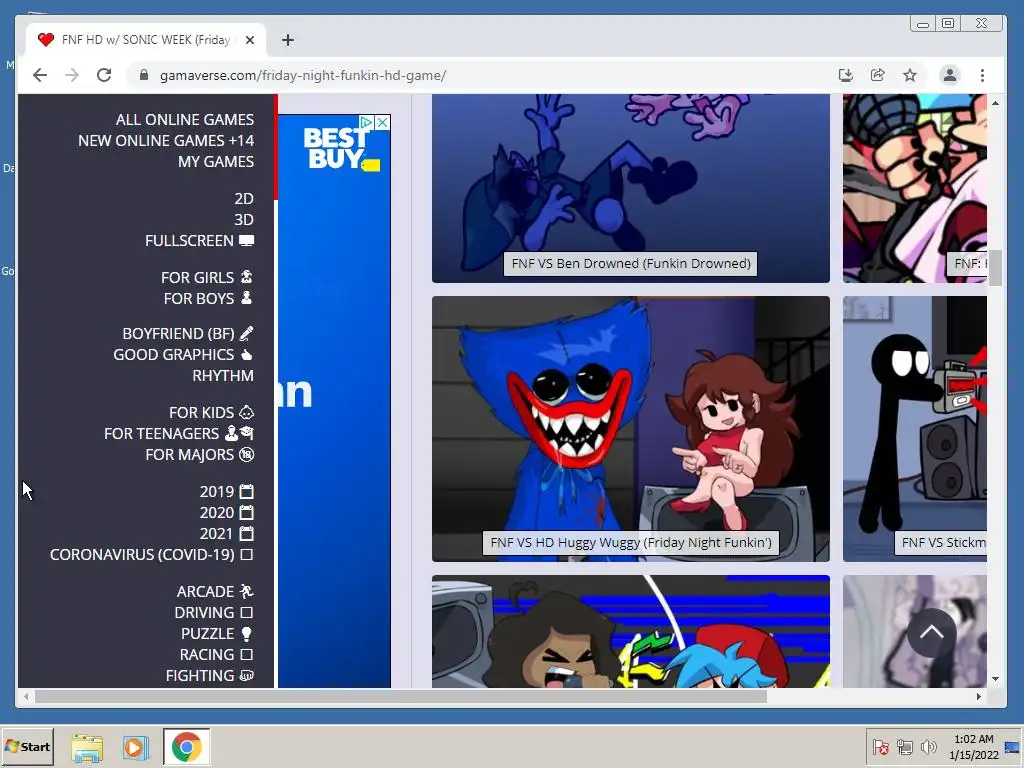Click the FOR MAJORS 18 icon
The height and width of the screenshot is (768, 1024).
pos(246,455)
